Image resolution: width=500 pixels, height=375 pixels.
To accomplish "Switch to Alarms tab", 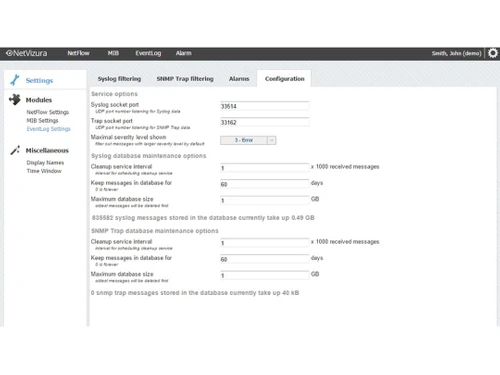I will click(239, 79).
